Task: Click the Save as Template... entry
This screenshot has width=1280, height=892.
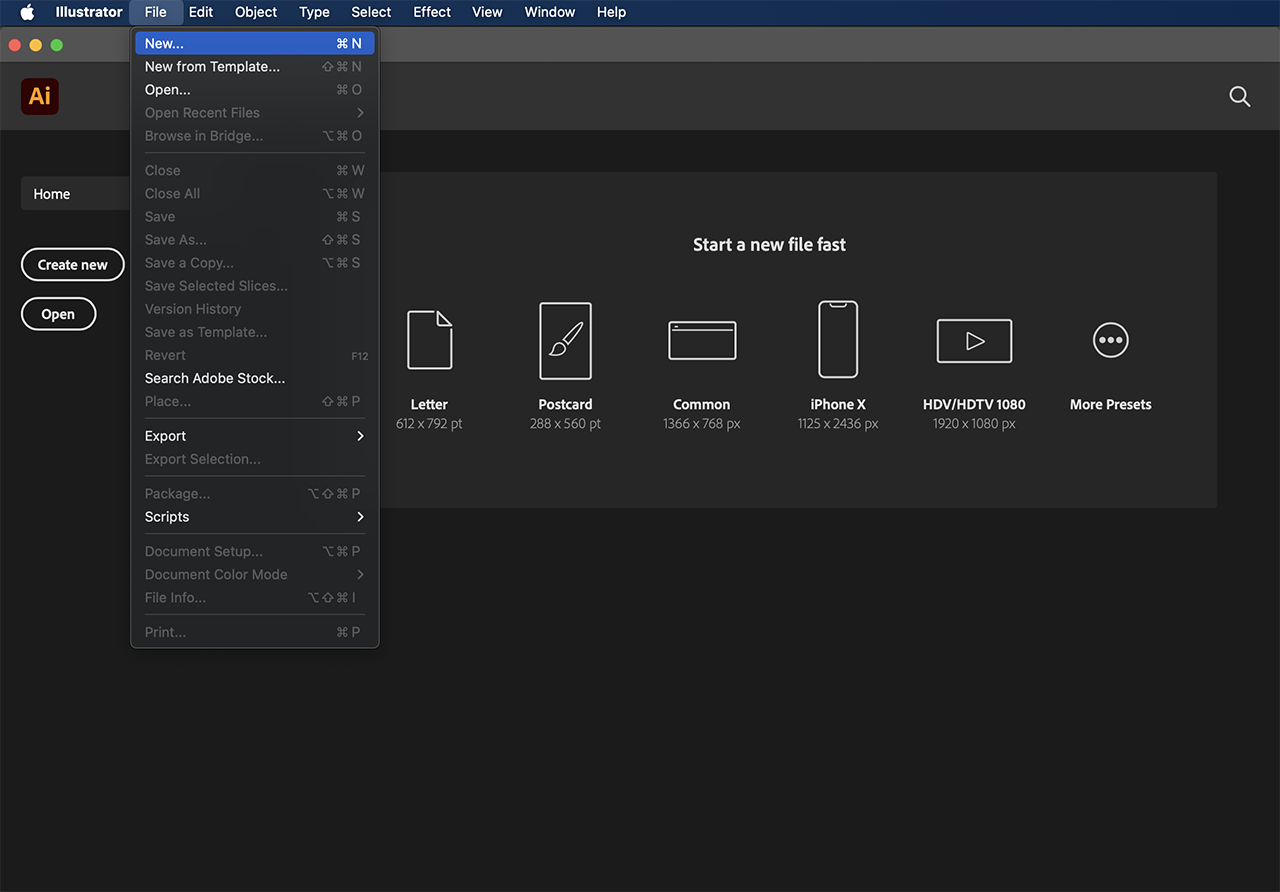Action: click(x=255, y=332)
